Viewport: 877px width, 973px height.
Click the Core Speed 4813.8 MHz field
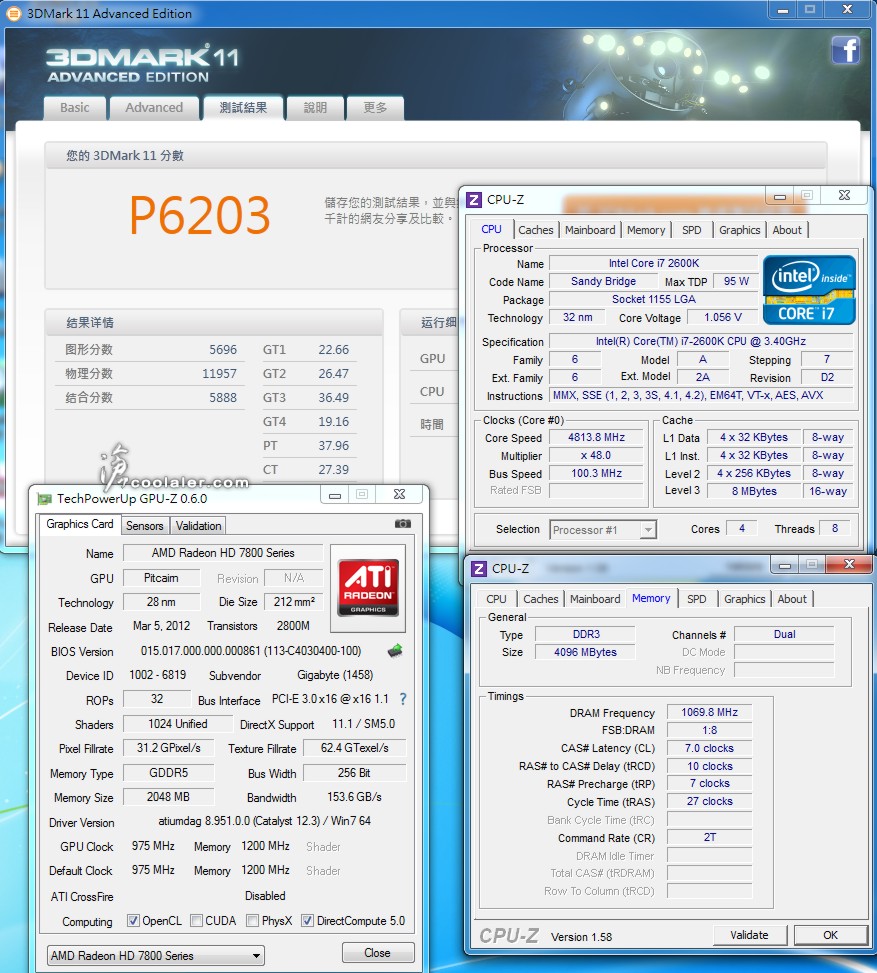[x=596, y=437]
